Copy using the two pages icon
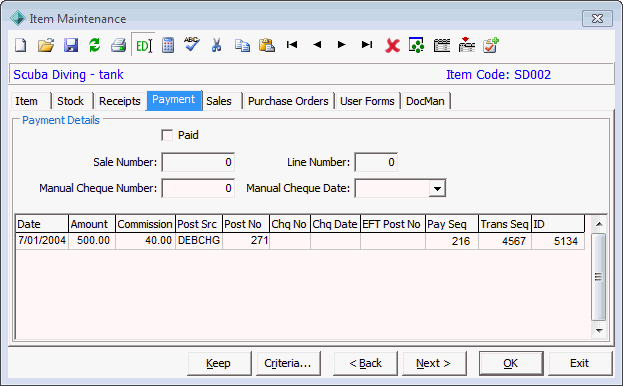The width and height of the screenshot is (623, 386). click(x=242, y=45)
